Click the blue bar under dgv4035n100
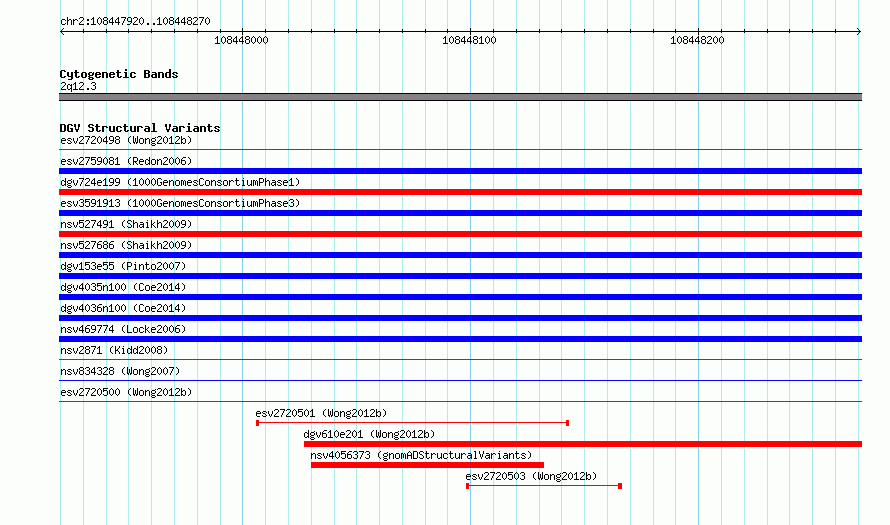The image size is (890, 525). point(460,297)
